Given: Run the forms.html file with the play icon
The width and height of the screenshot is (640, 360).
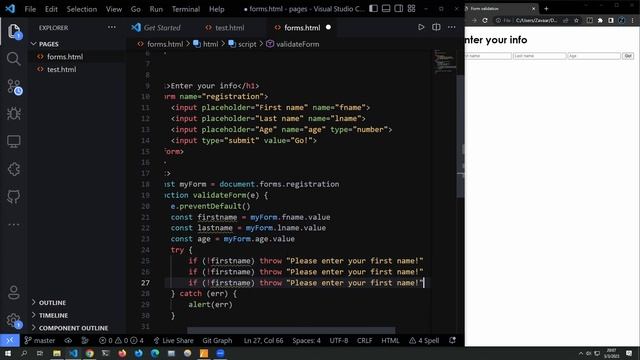Looking at the screenshot, I should pos(421,27).
